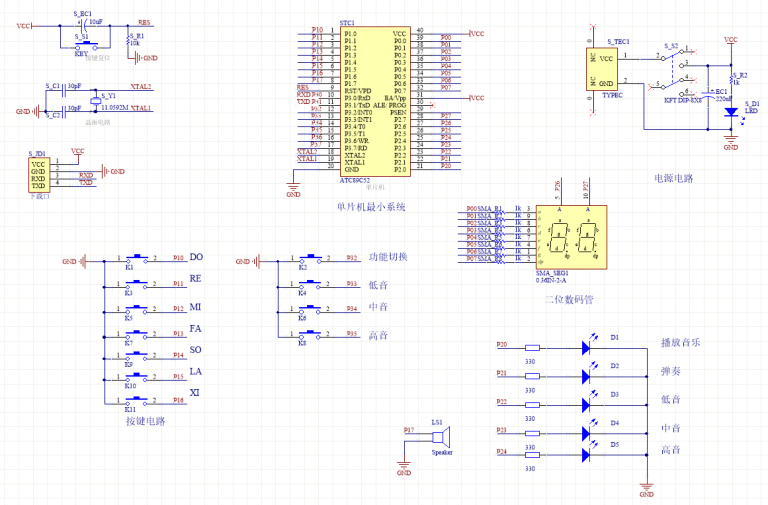Image resolution: width=768 pixels, height=505 pixels.
Task: Select push button K1 for DO
Action: click(x=137, y=258)
